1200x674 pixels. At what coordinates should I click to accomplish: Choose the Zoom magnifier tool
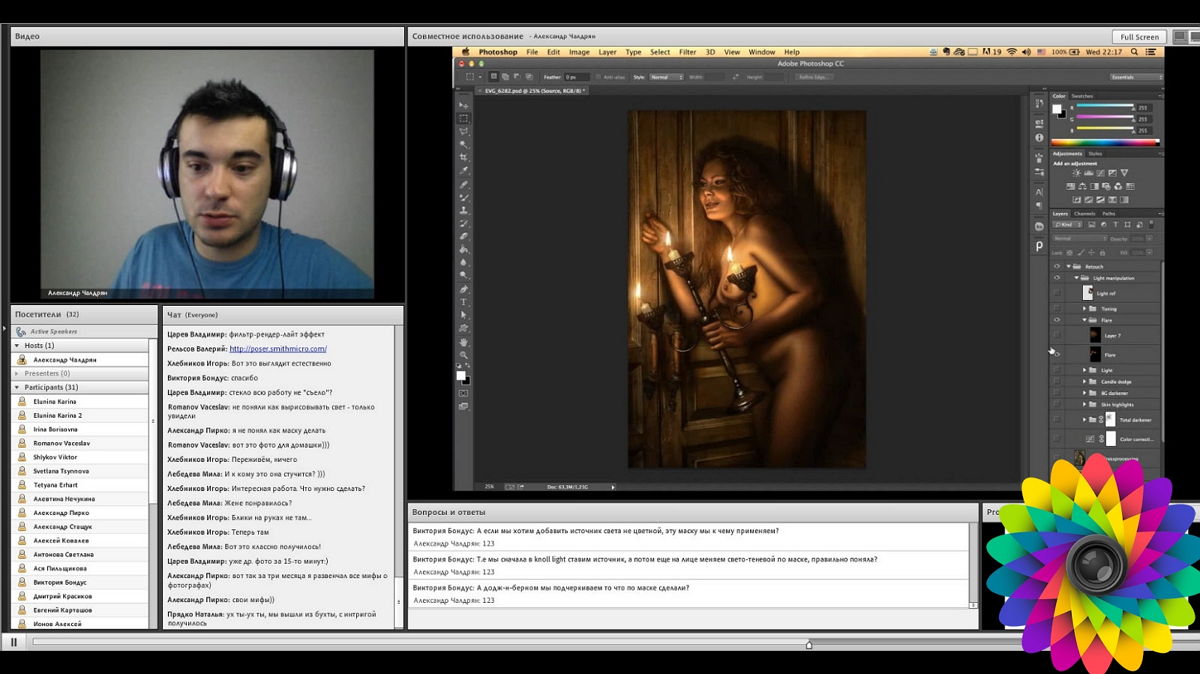coord(463,355)
